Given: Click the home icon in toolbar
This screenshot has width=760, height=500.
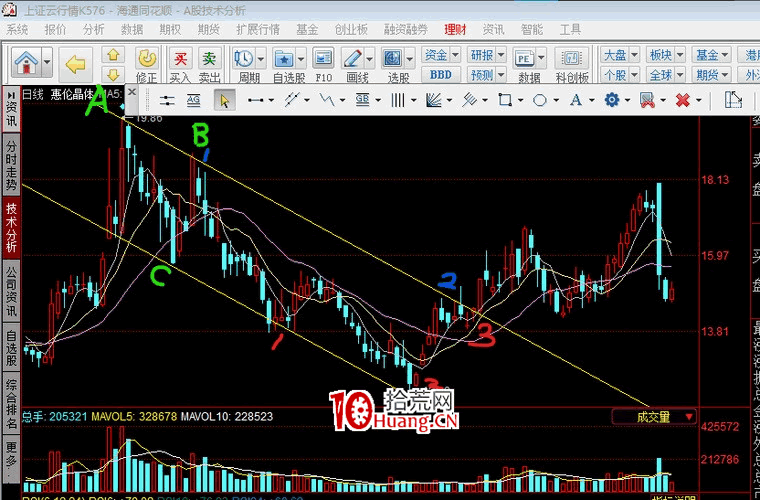Looking at the screenshot, I should pyautogui.click(x=27, y=62).
